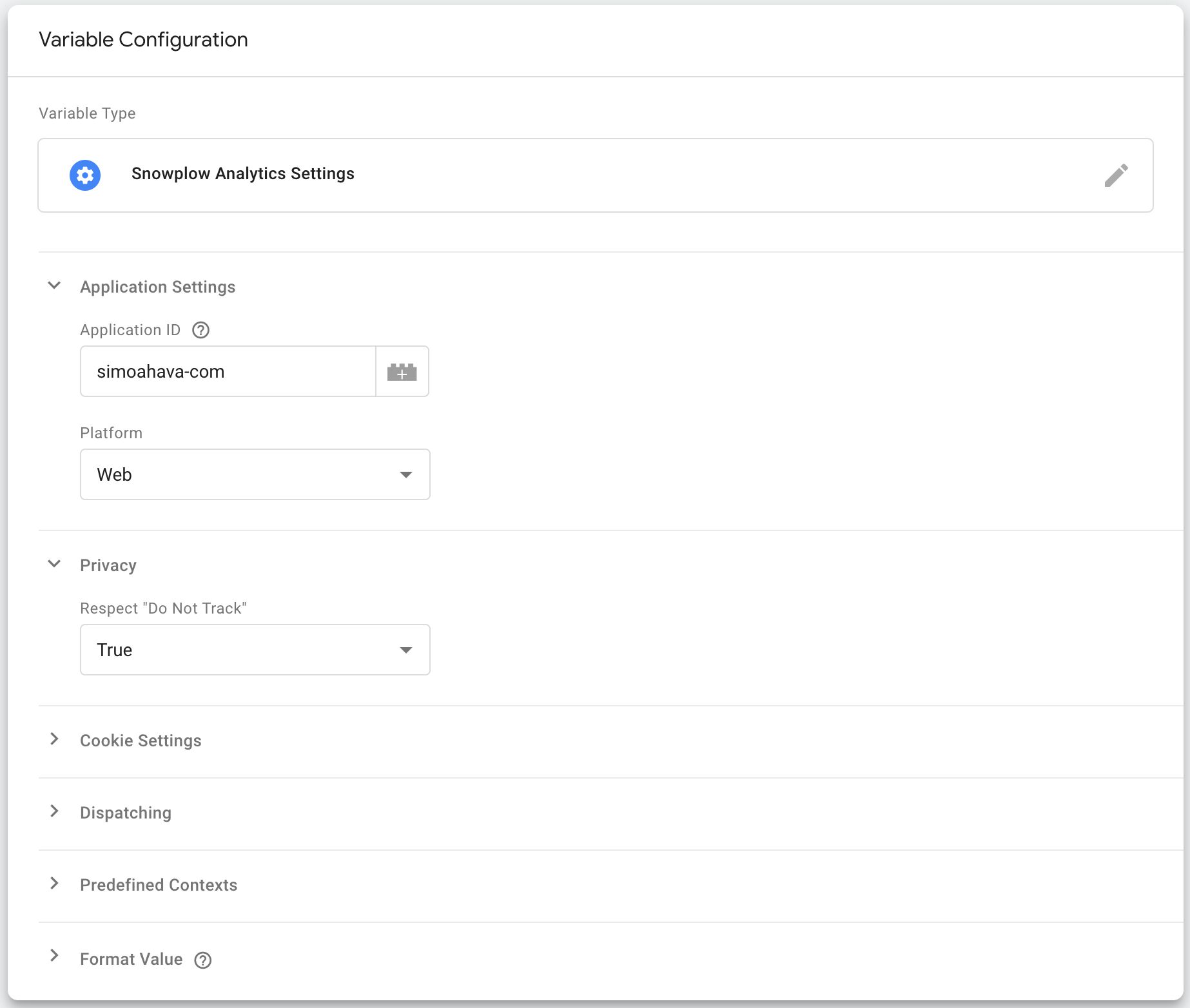The height and width of the screenshot is (1008, 1190).
Task: Open help tooltip next to Application ID
Action: 201,330
